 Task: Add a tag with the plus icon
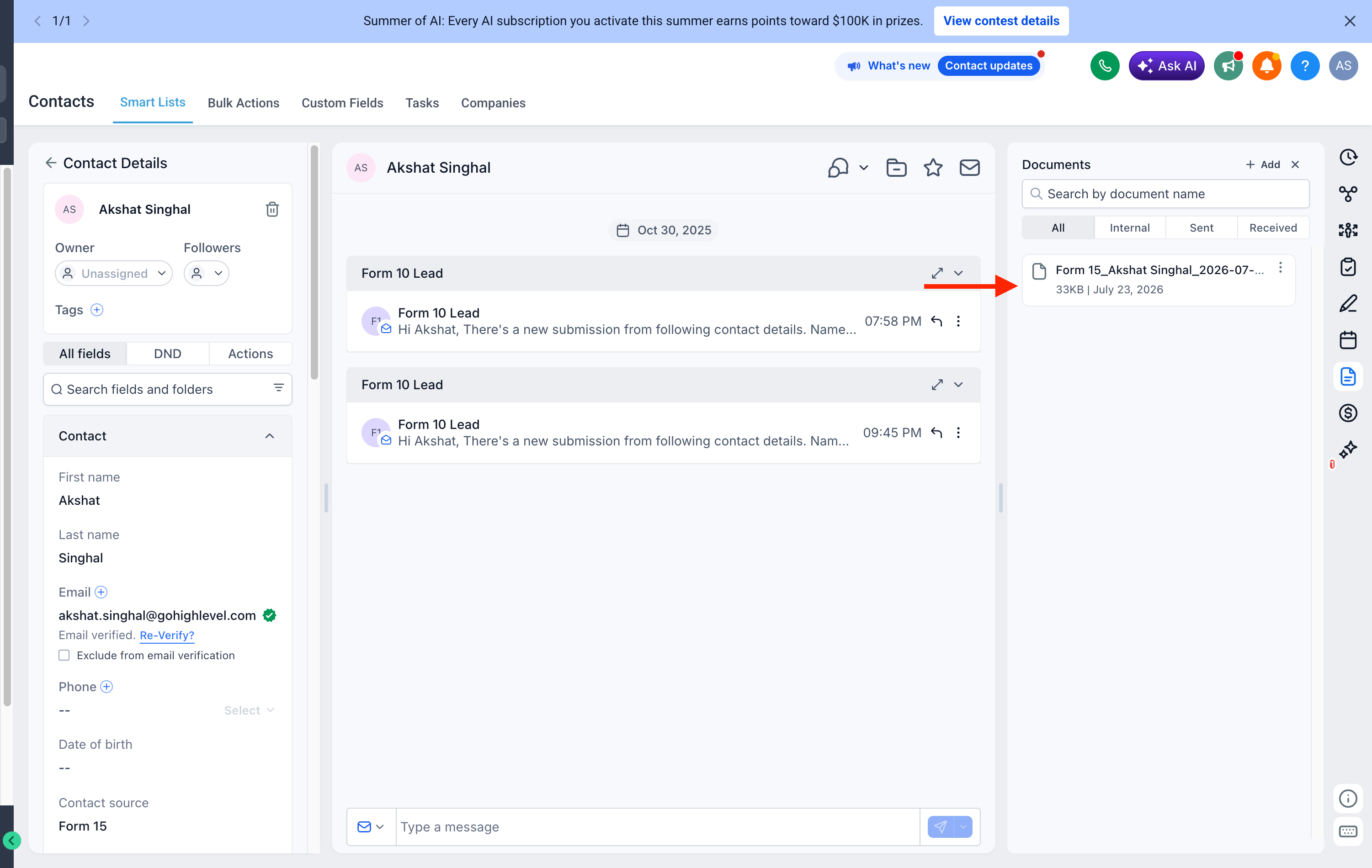point(97,310)
